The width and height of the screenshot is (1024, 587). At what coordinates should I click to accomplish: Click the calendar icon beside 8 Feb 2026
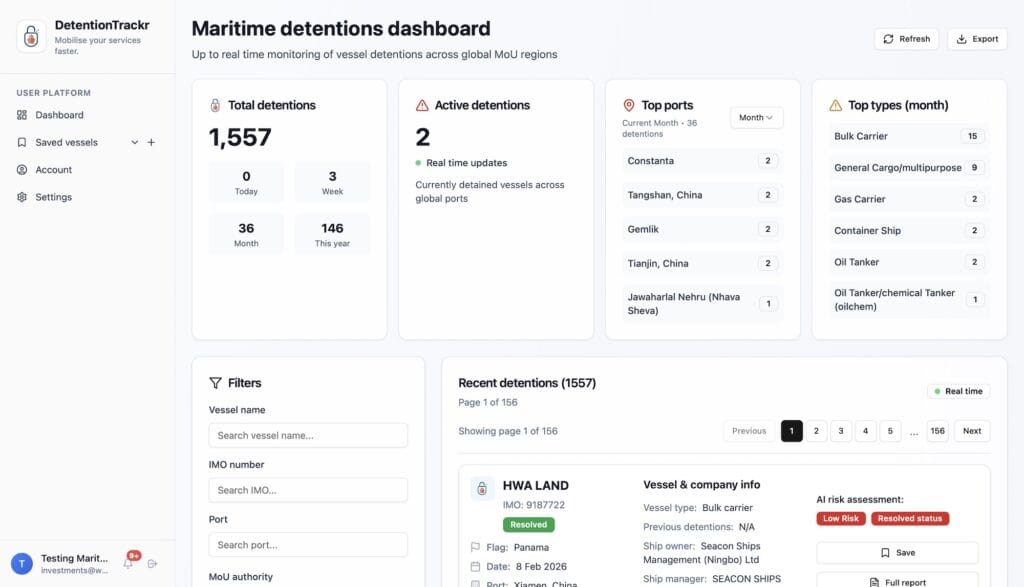coord(475,567)
